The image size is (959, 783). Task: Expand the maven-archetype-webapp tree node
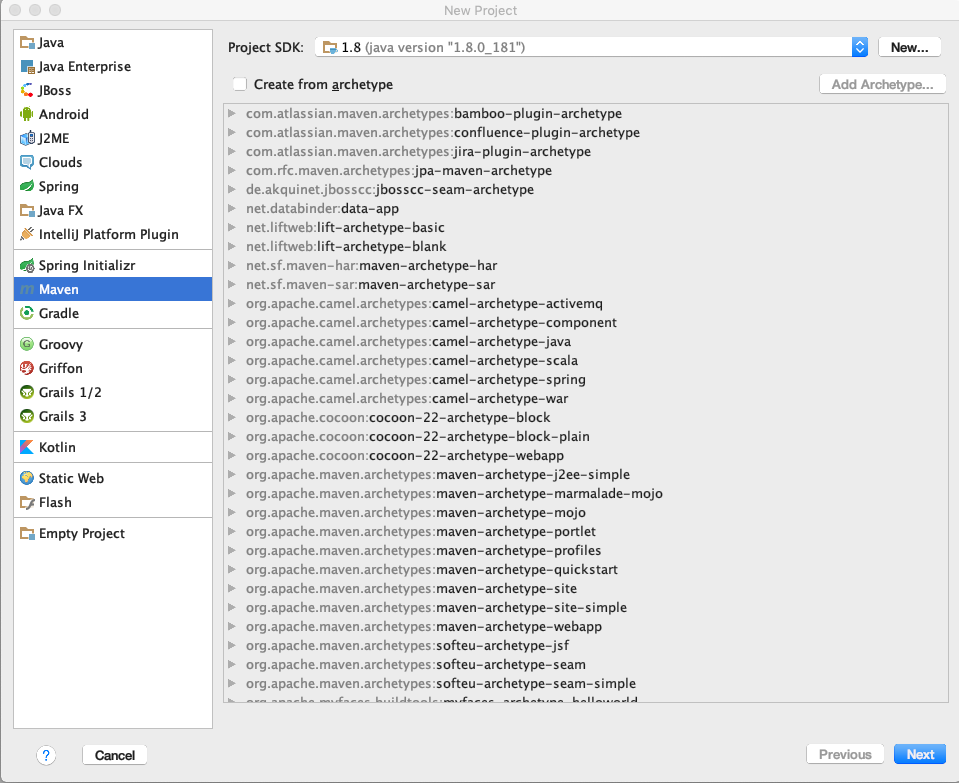click(232, 627)
